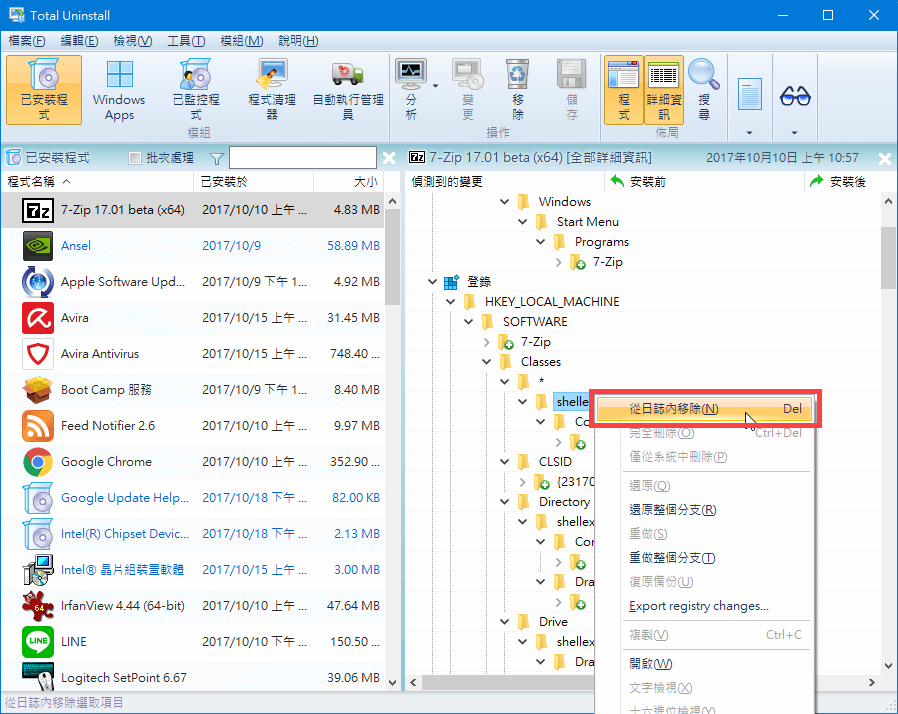Open the 程式清理器 tool

(x=270, y=89)
